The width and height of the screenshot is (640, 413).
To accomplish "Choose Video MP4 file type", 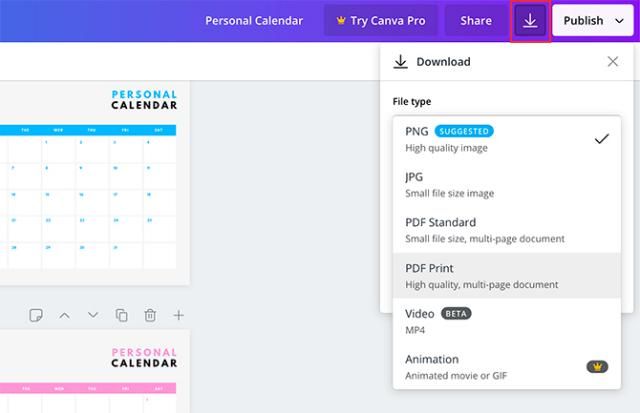I will coord(507,321).
